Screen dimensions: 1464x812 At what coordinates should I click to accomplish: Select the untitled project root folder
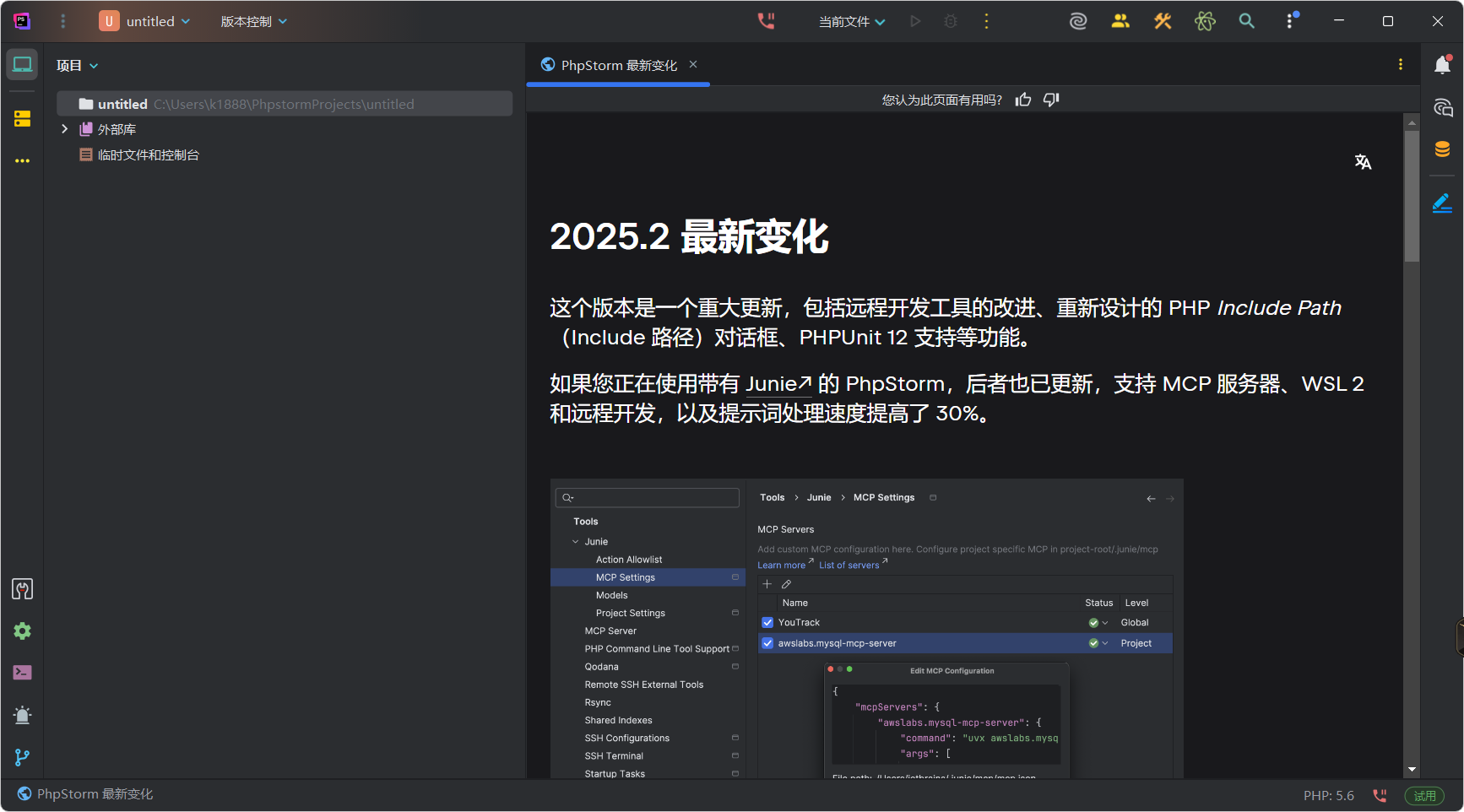click(285, 104)
